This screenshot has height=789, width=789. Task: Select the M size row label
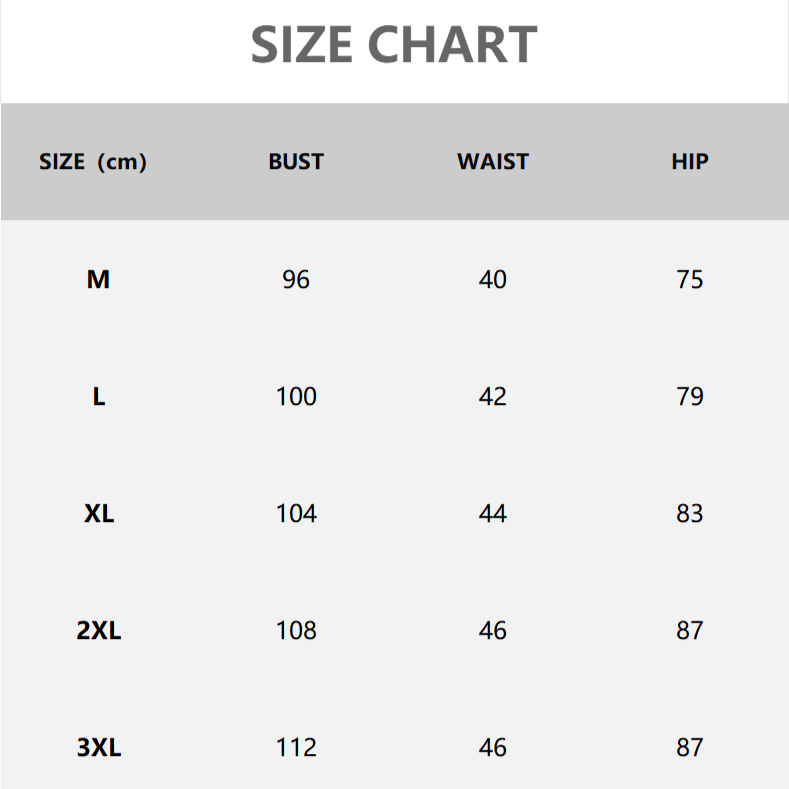(98, 280)
